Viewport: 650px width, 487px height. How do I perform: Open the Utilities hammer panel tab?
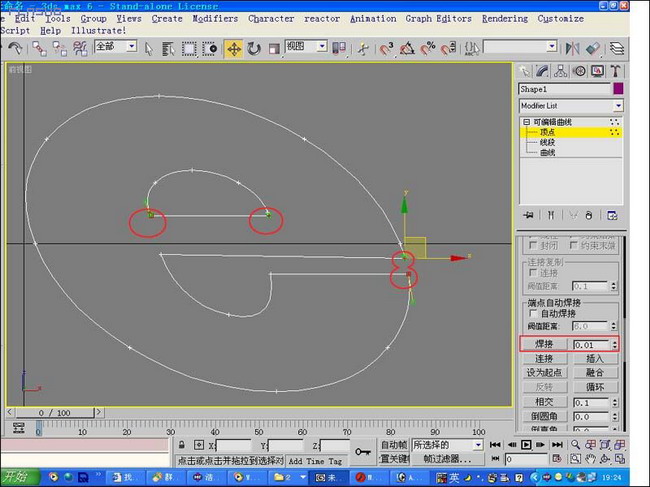[615, 71]
